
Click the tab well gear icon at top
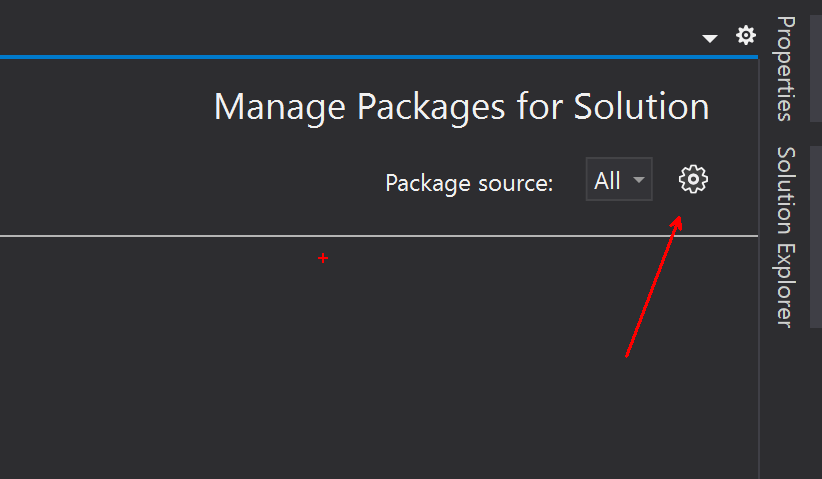(745, 36)
